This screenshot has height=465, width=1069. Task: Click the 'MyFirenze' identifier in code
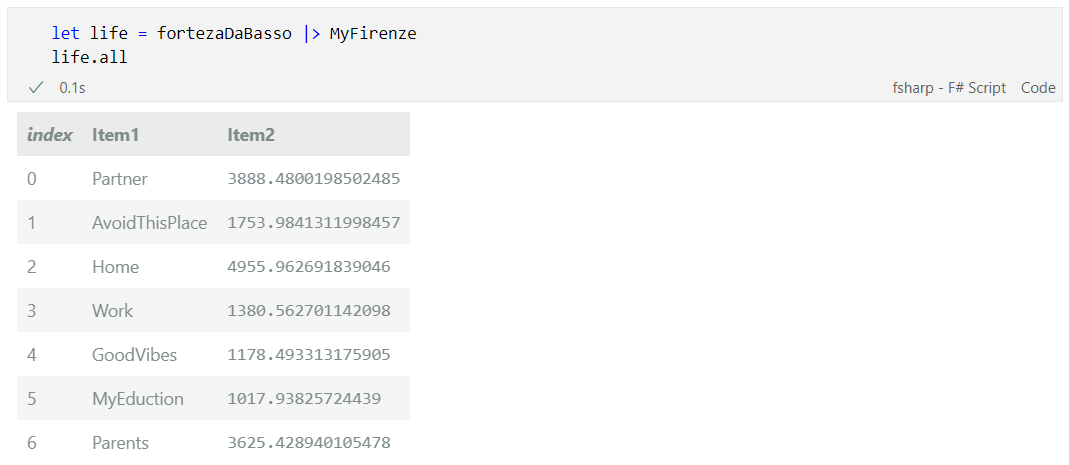373,33
